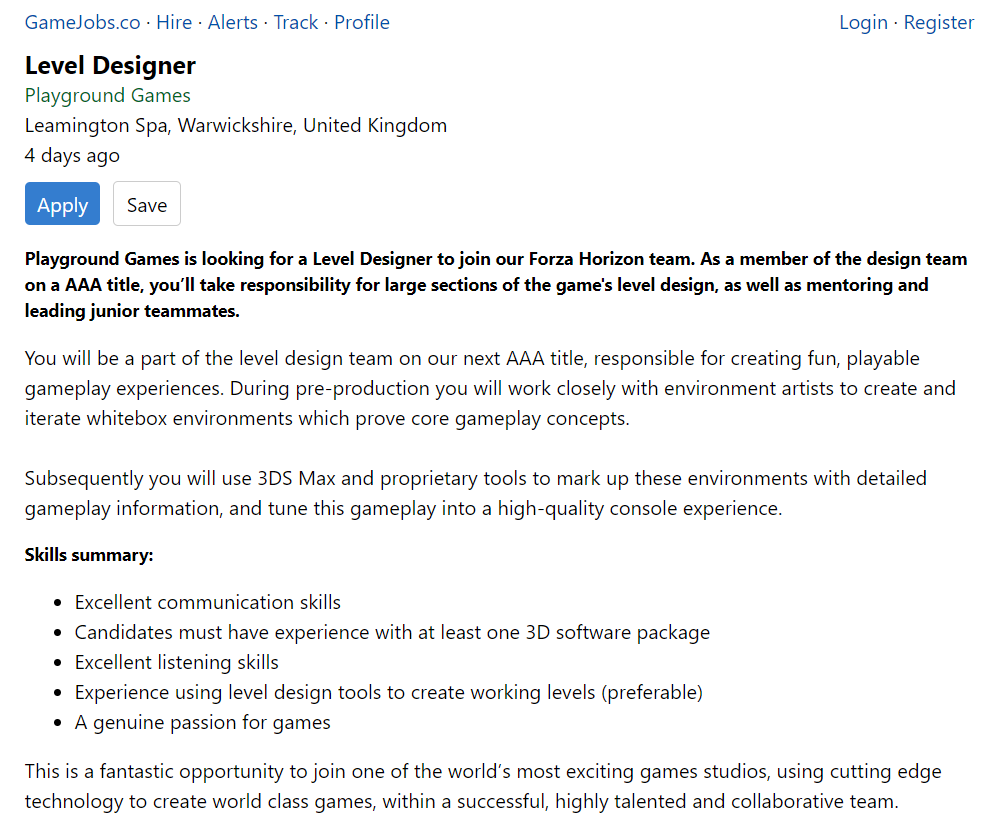Click the "Skills summary:" heading
The height and width of the screenshot is (822, 996).
tap(89, 554)
